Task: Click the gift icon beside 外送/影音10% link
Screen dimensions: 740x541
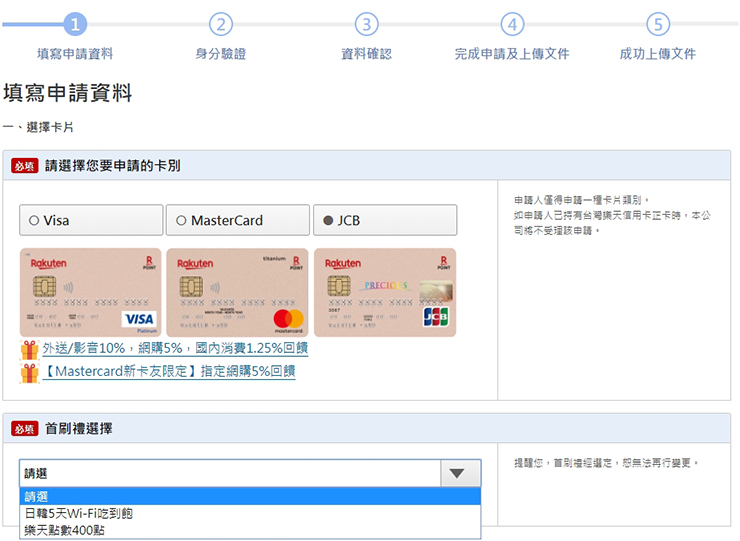Action: click(x=29, y=350)
